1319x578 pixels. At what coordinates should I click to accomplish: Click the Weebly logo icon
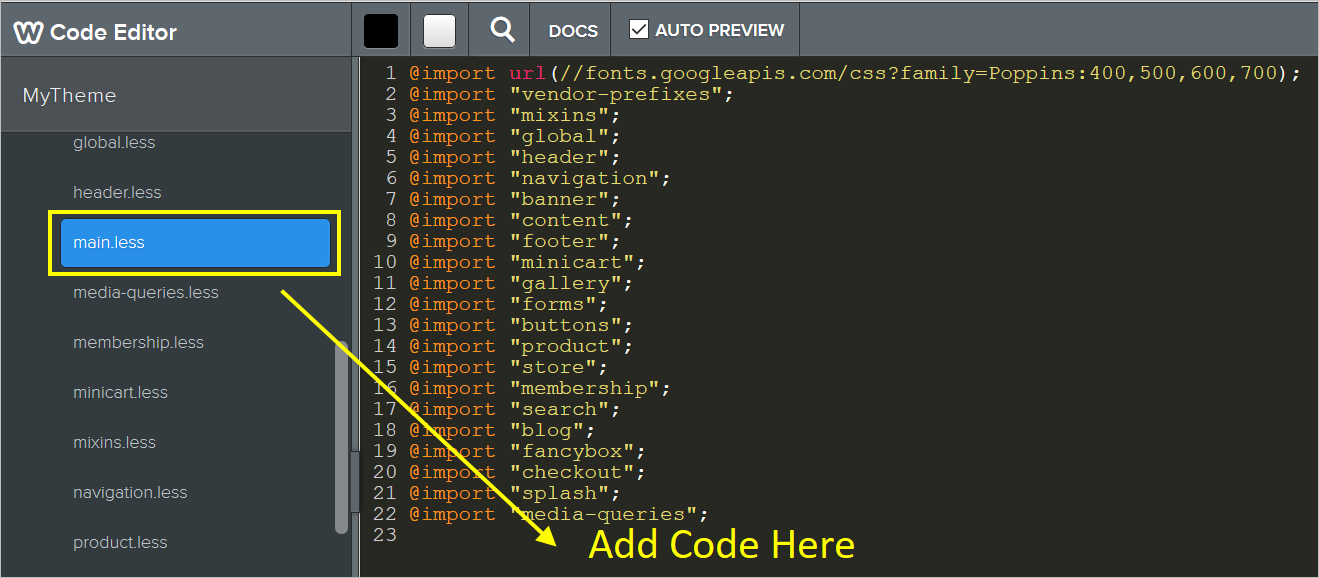[28, 32]
